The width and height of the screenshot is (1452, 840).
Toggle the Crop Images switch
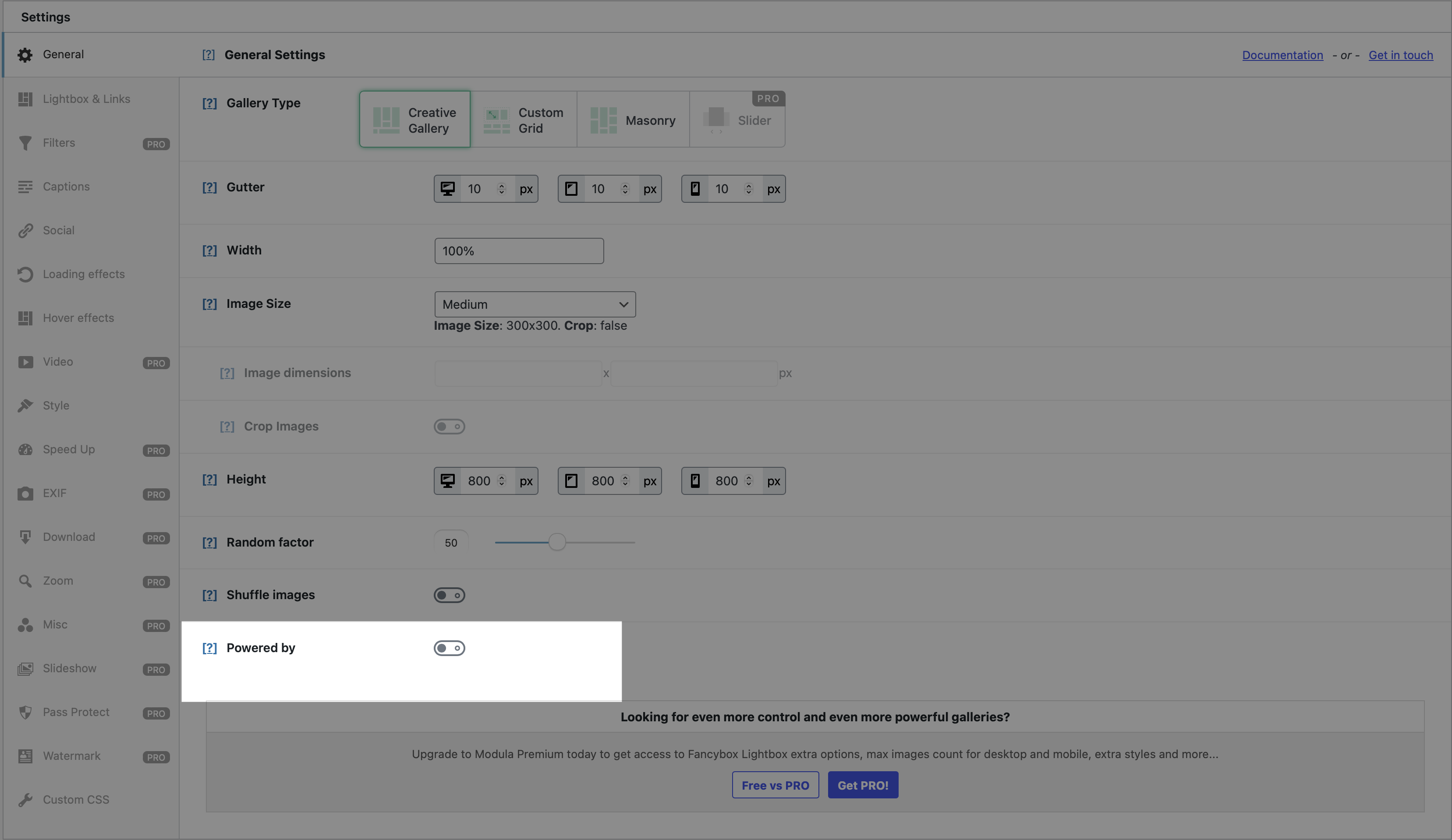[450, 427]
